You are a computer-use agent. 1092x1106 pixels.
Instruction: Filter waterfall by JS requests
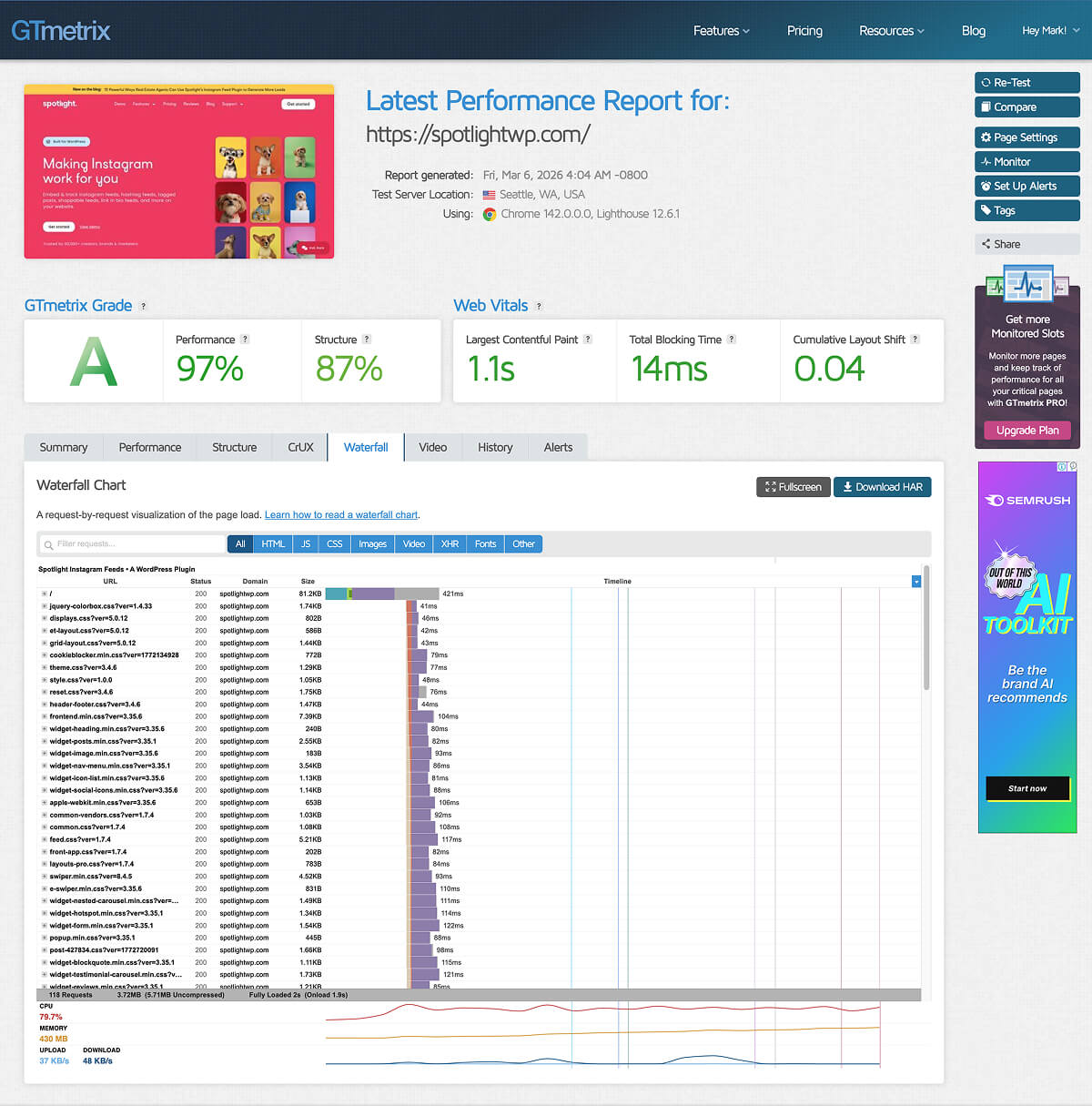pos(306,544)
